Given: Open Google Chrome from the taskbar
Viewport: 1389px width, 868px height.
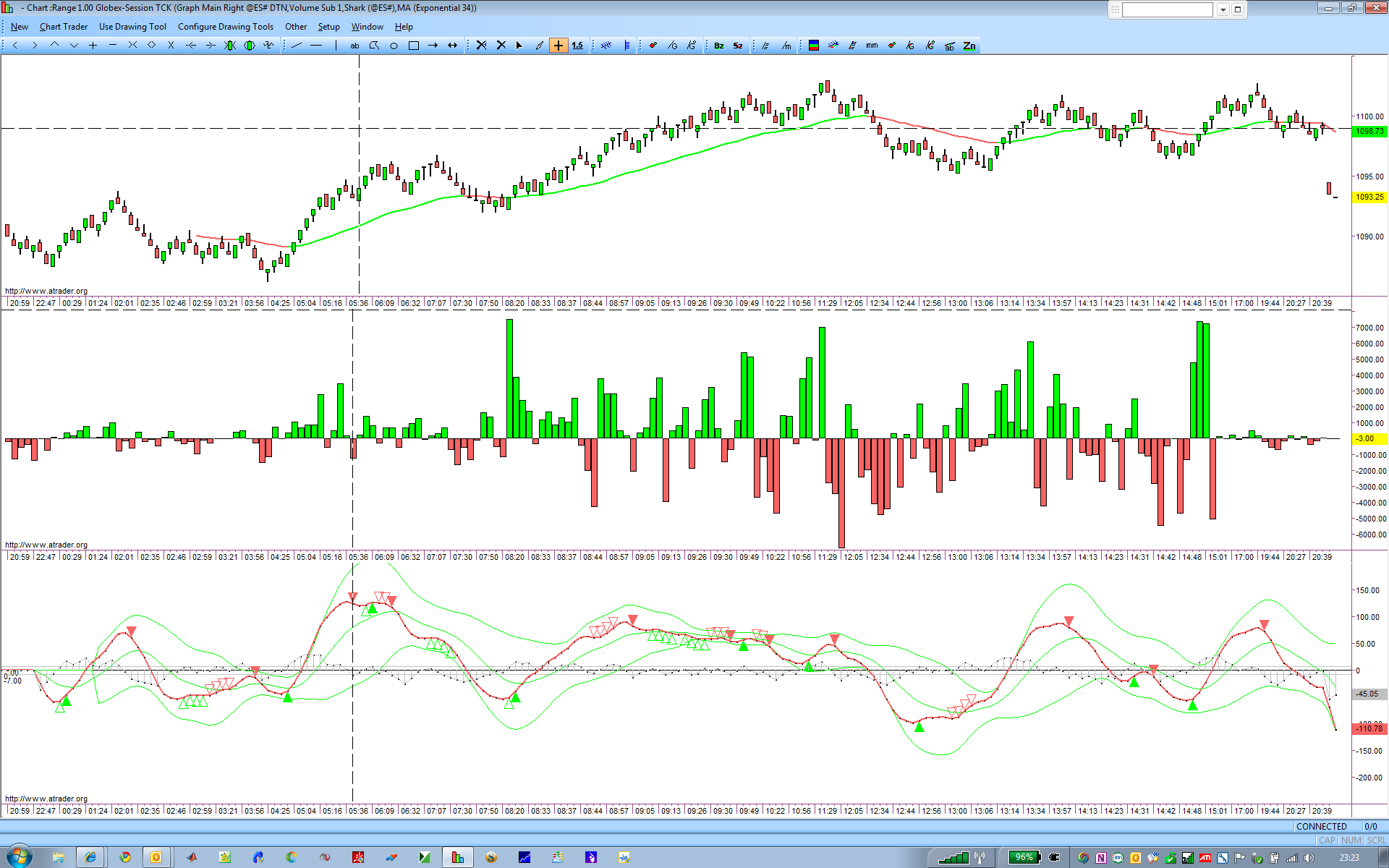Looking at the screenshot, I should click(x=125, y=857).
